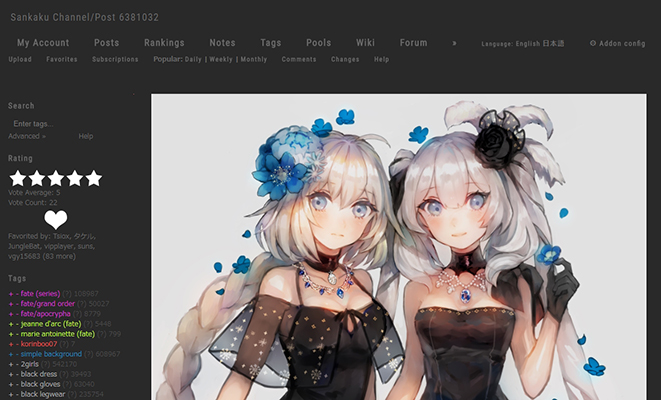Open user Tsiox who favorited
Screen dimensions: 661x400
tap(61, 236)
